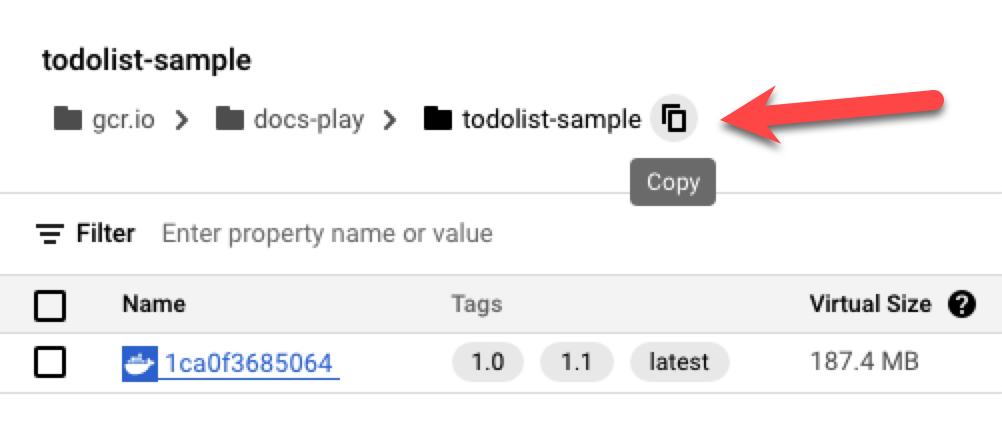Open the gcr.io breadcrumb
The height and width of the screenshot is (434, 1002).
point(124,121)
